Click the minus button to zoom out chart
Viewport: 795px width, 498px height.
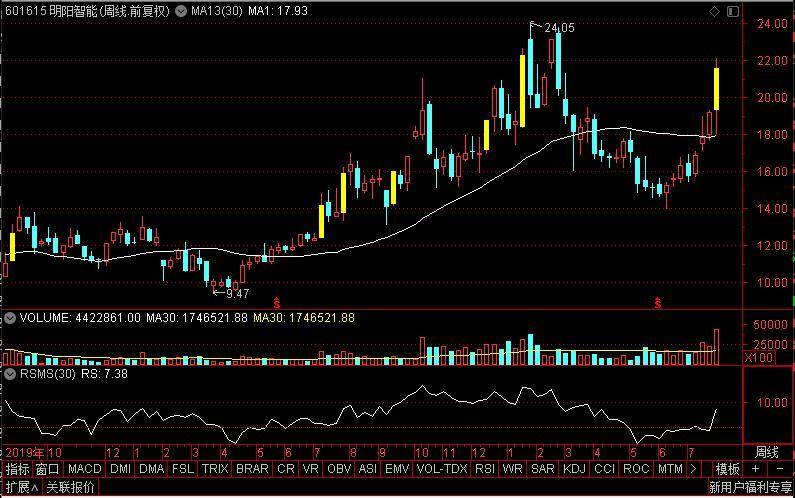(x=778, y=469)
